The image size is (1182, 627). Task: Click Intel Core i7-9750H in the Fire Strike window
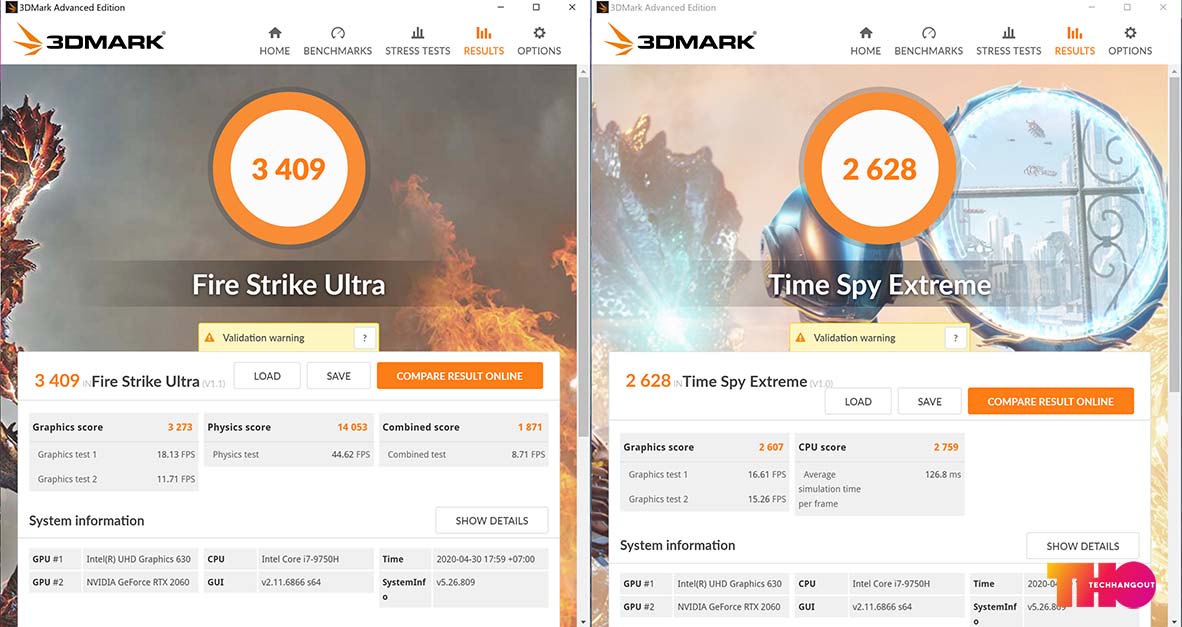coord(300,559)
